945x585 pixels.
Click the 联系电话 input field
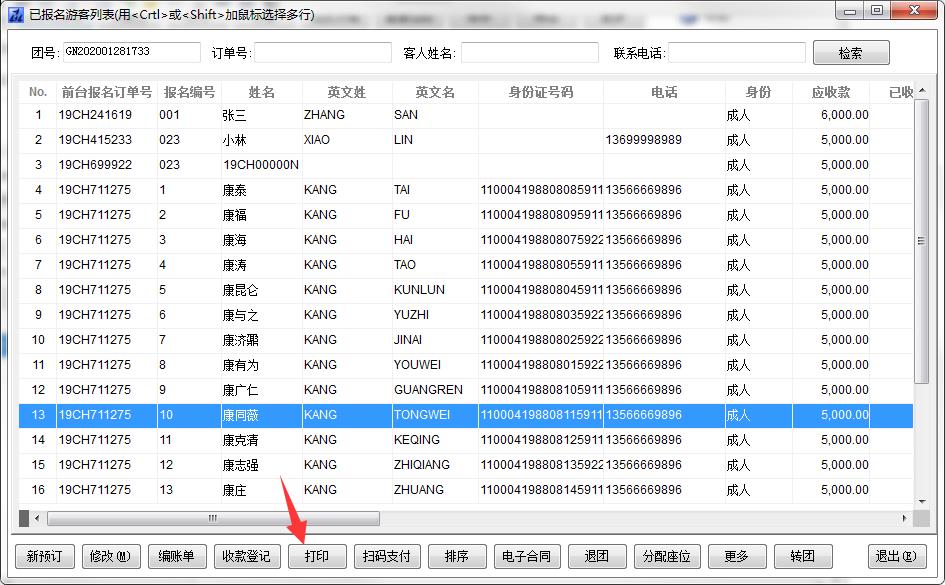pyautogui.click(x=736, y=53)
